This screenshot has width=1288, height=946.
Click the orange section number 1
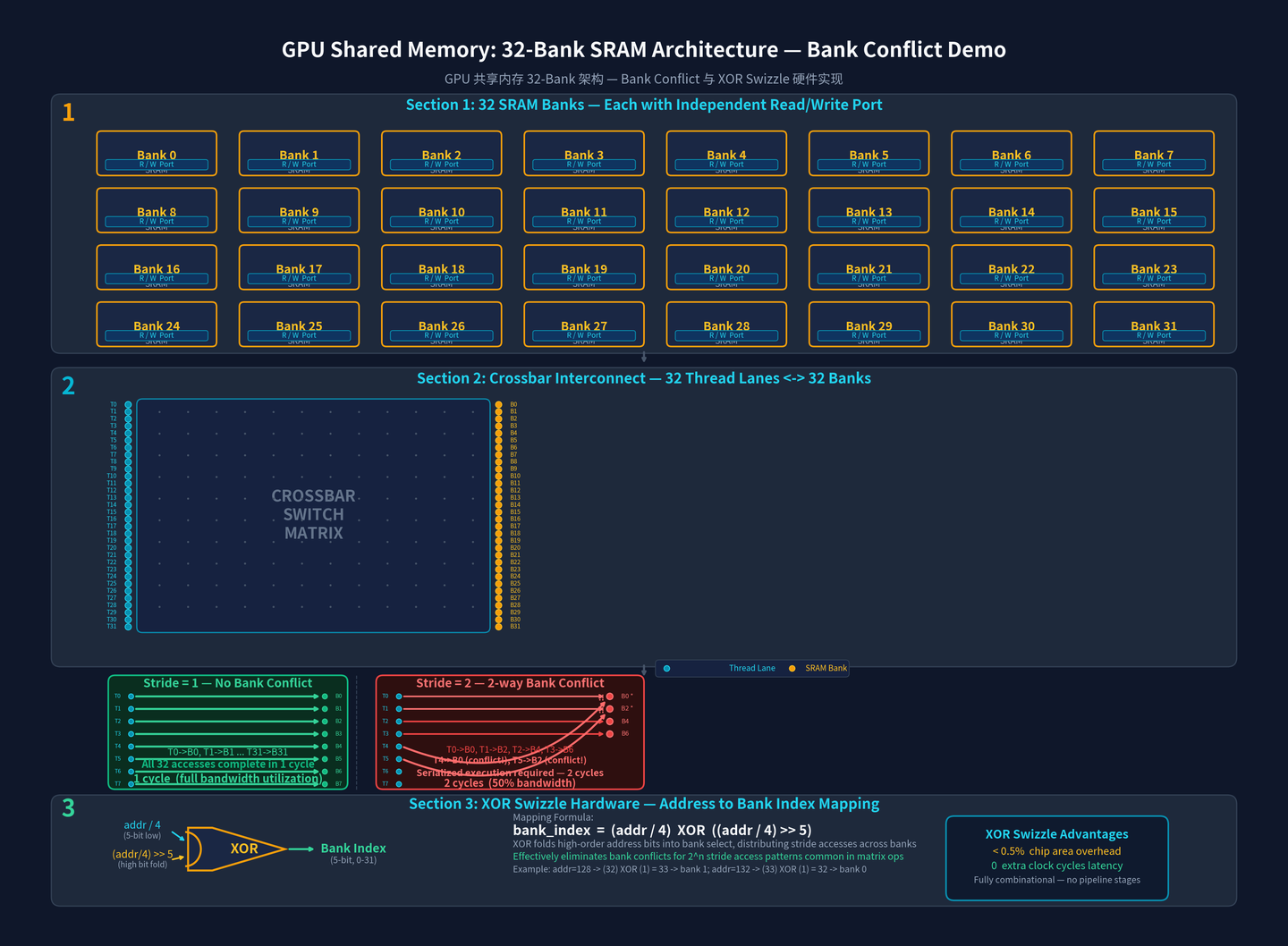click(x=69, y=113)
